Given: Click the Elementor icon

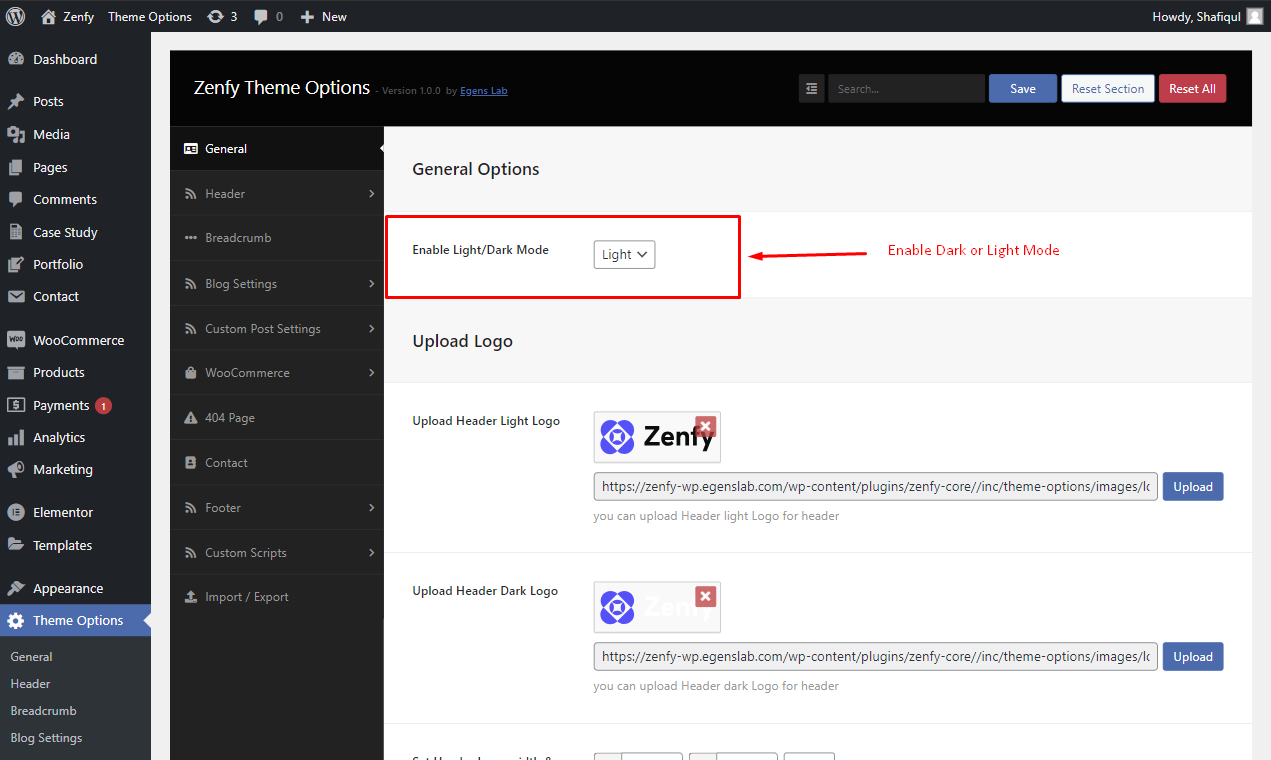Looking at the screenshot, I should [x=15, y=512].
